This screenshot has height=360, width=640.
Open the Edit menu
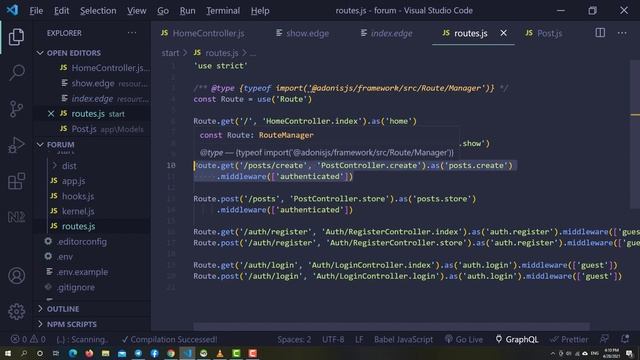62,11
